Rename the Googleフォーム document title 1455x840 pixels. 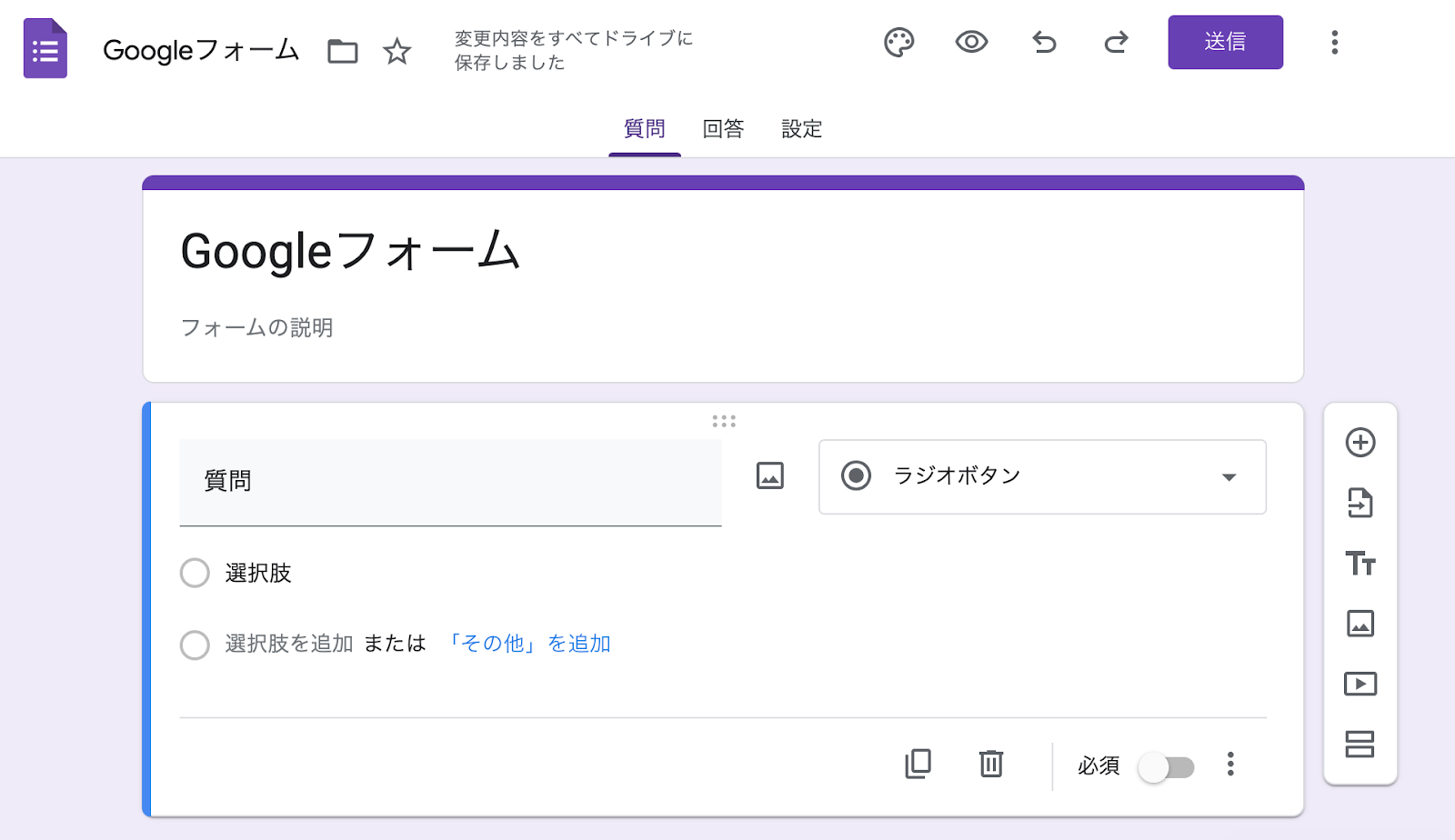pos(201,50)
